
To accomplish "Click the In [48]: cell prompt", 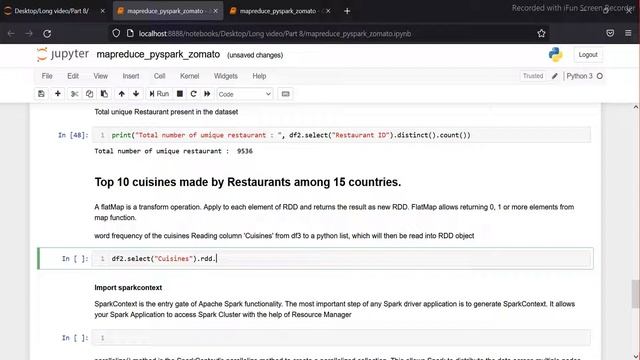I will (x=73, y=135).
